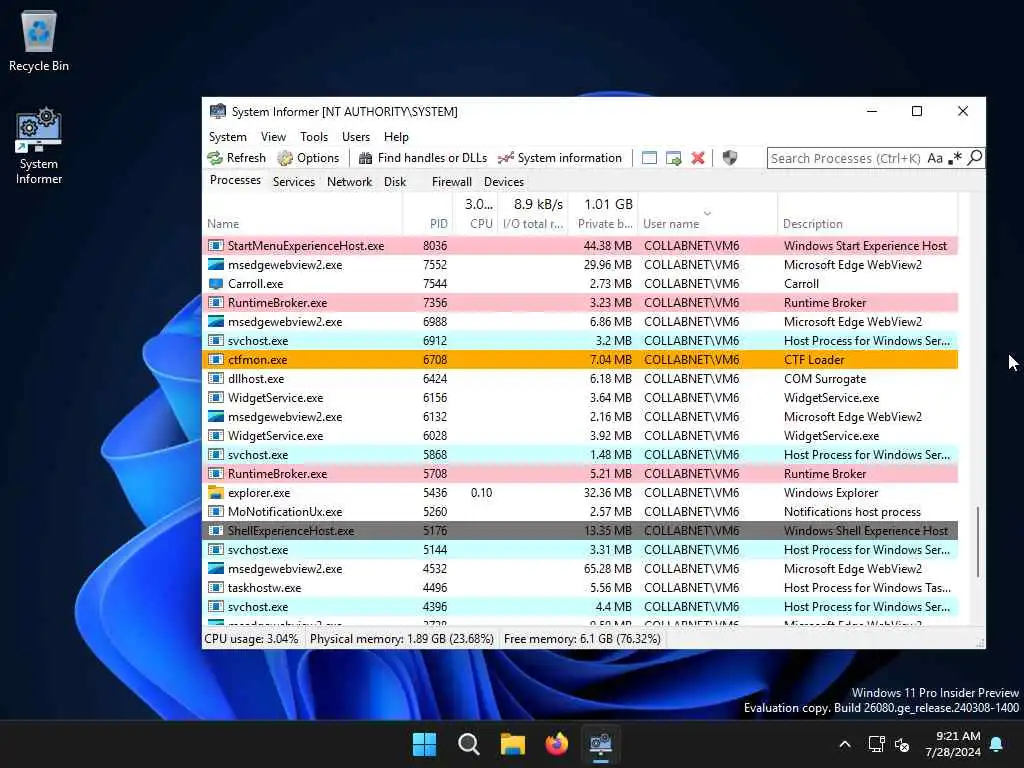Click the muted volume tray icon

[902, 744]
